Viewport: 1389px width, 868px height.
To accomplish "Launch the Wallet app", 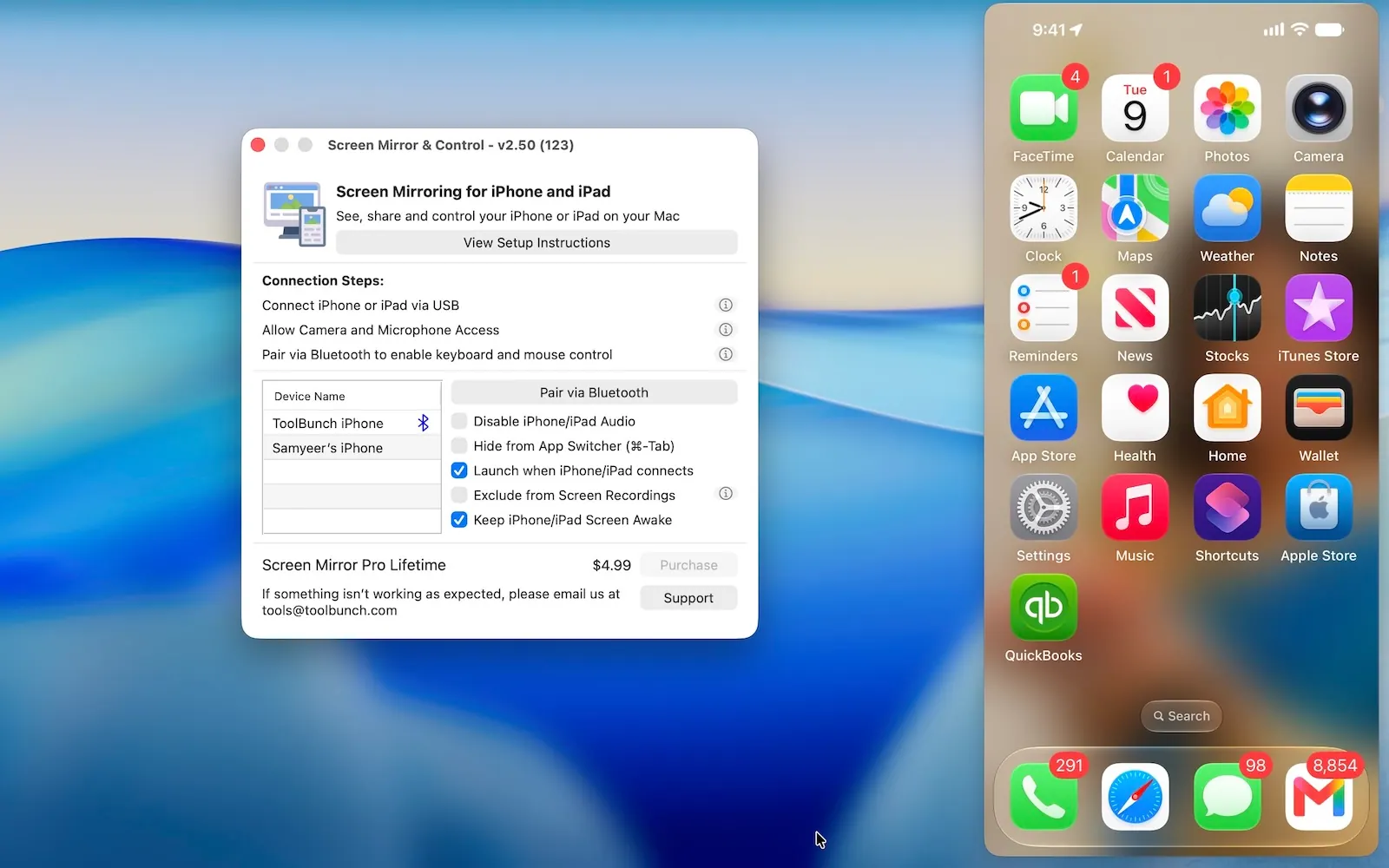I will (x=1319, y=408).
